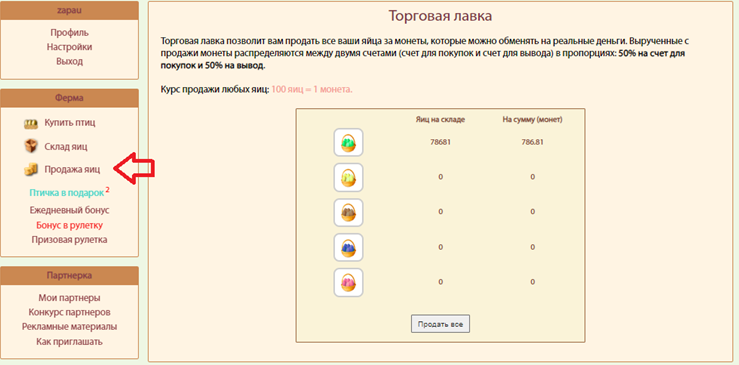
Task: Open the Птичка в подарок link
Action: tap(66, 193)
